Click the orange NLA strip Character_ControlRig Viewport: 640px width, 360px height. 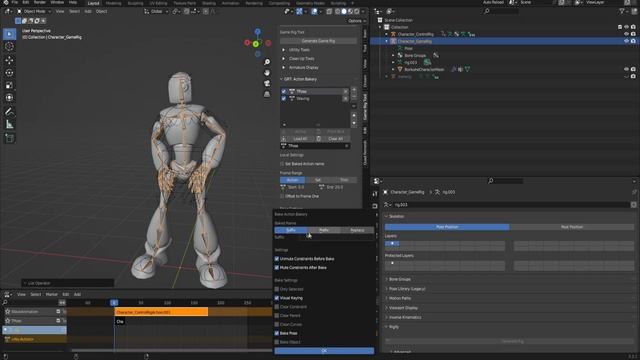tap(161, 312)
